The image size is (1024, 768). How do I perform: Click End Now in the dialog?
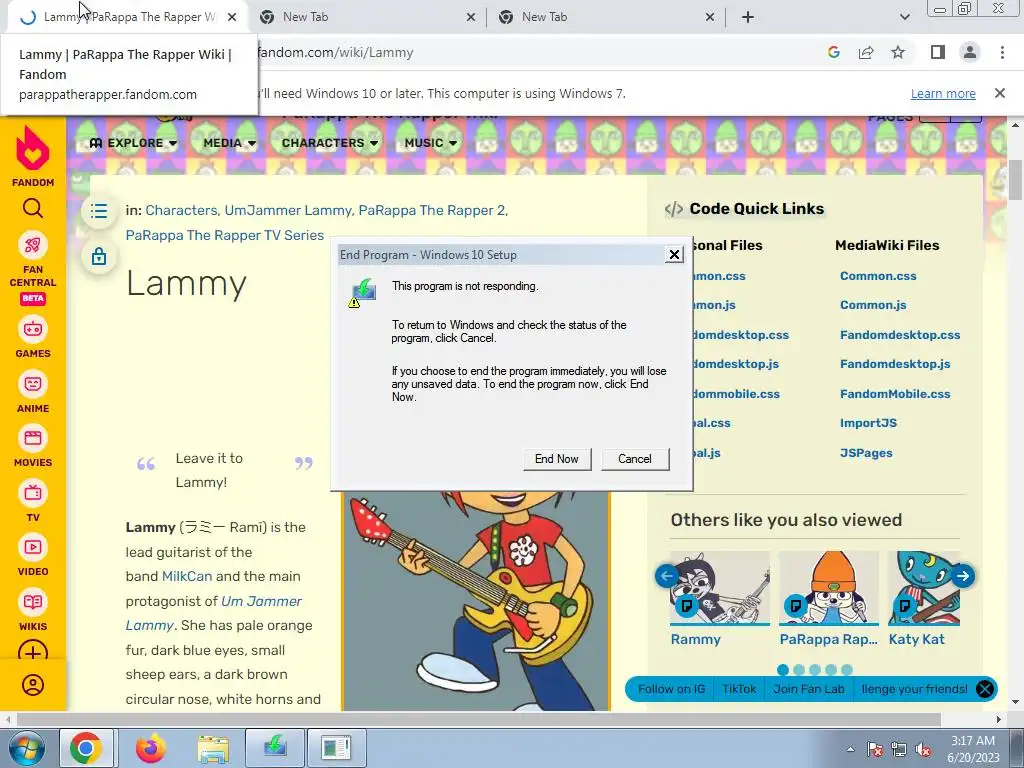[557, 459]
